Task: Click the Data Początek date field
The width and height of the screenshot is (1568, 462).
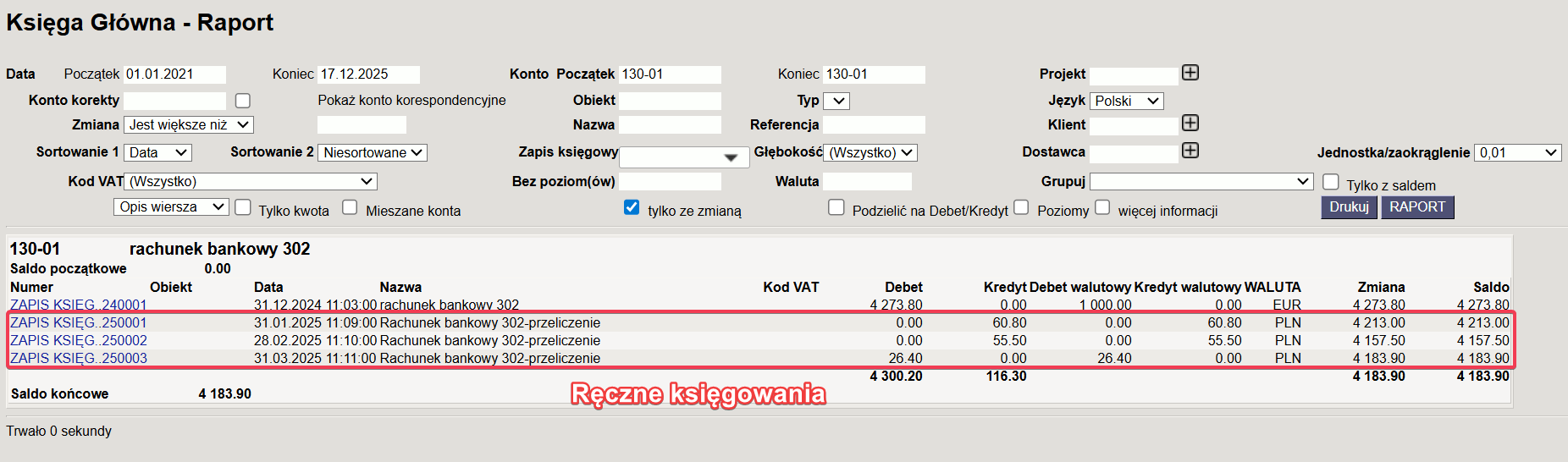Action: coord(174,74)
